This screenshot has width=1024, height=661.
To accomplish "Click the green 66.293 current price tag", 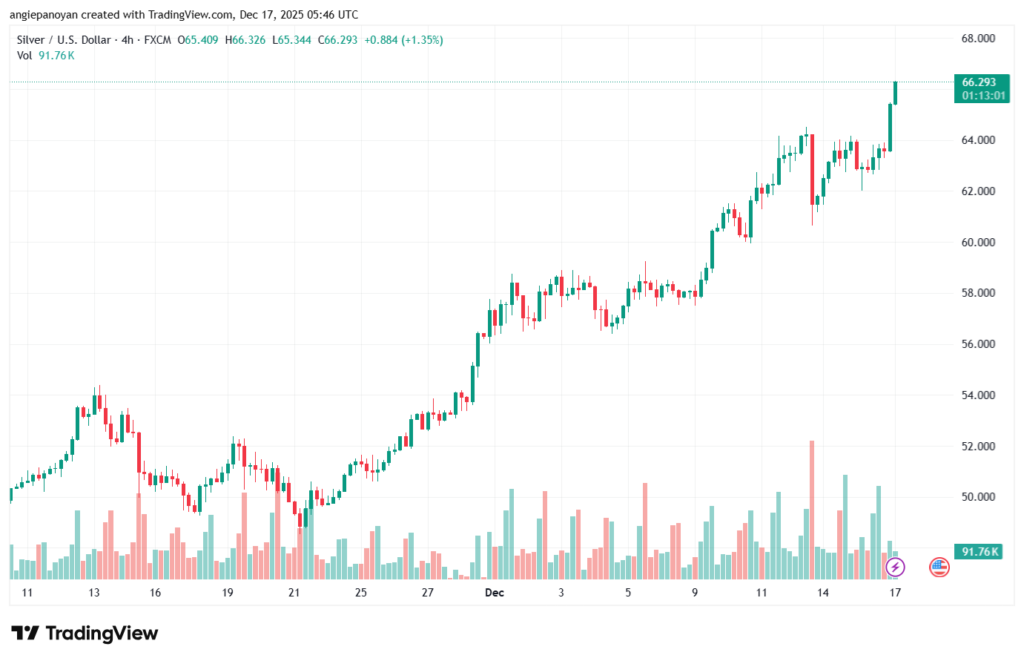I will (x=977, y=82).
